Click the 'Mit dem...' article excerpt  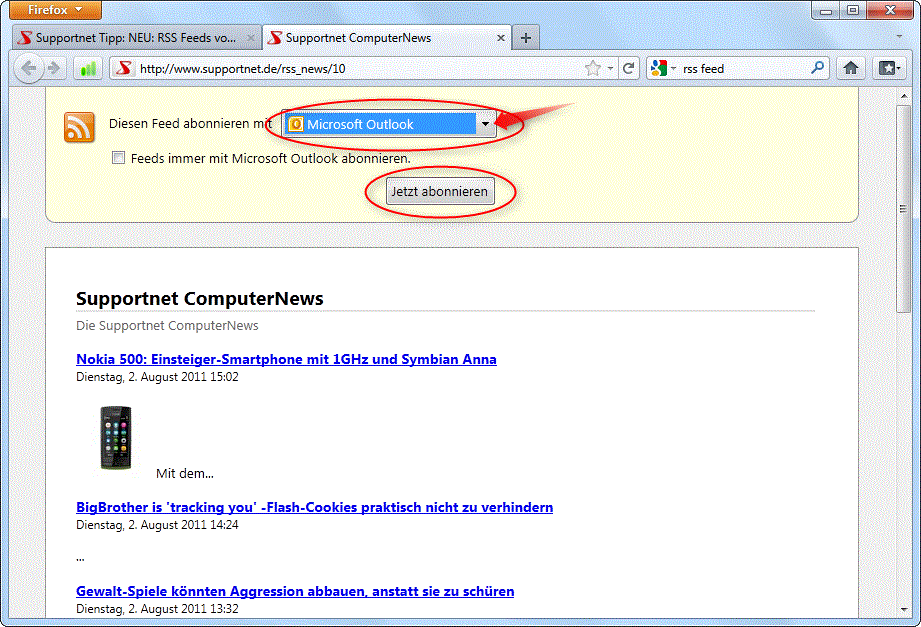tap(185, 474)
